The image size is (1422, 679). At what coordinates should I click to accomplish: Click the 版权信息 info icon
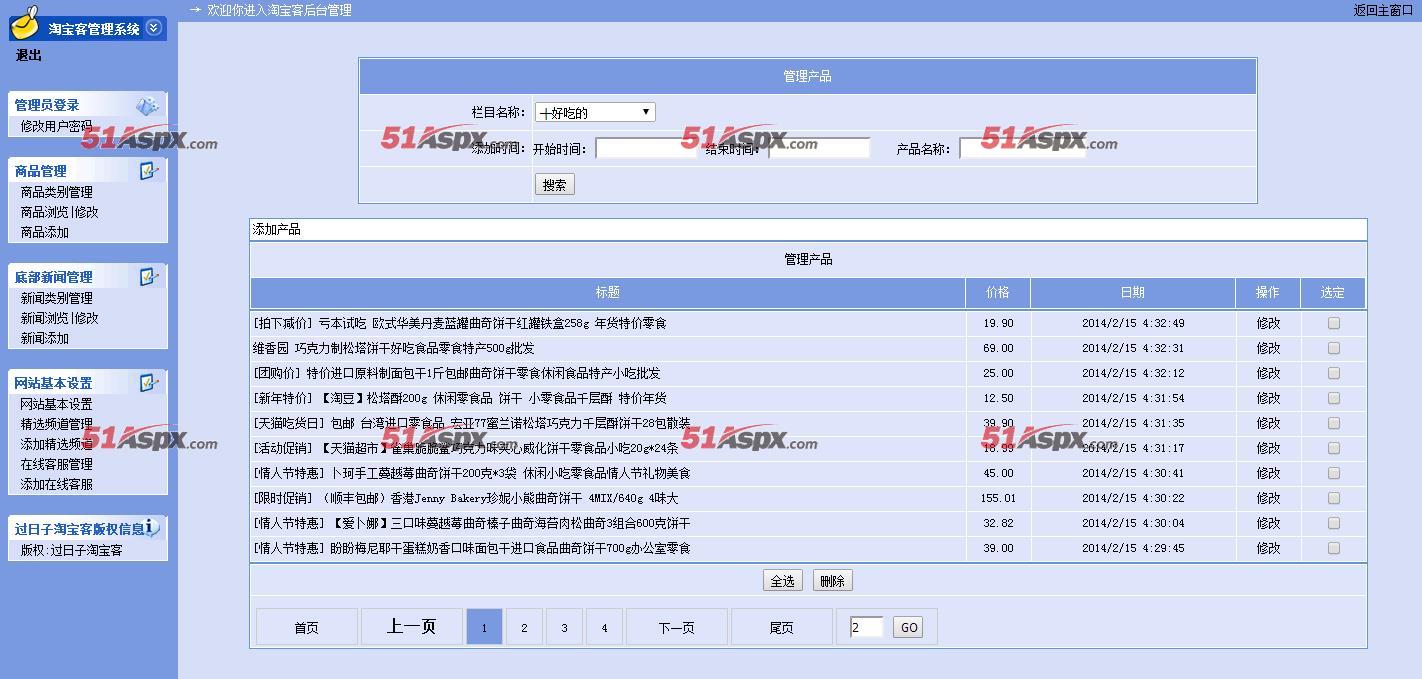[x=151, y=527]
